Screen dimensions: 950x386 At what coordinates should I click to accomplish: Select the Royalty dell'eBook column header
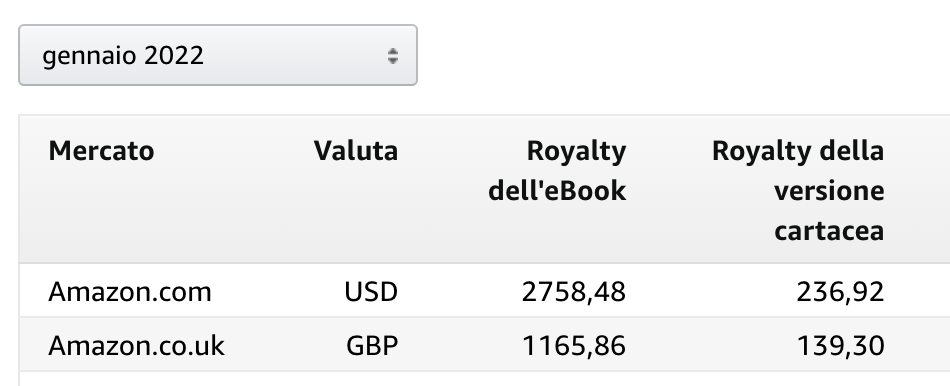coord(557,171)
